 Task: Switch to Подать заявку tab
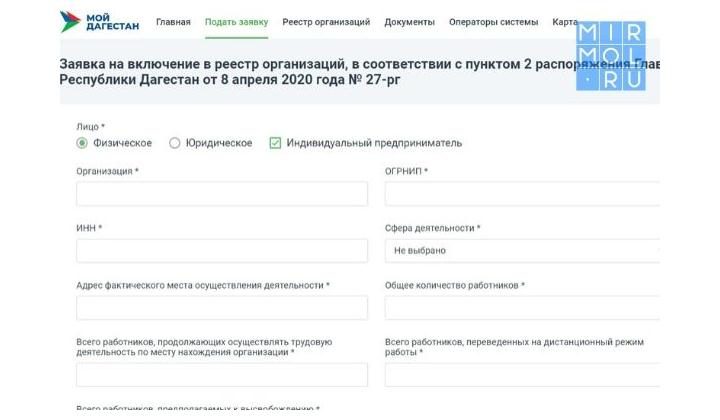236,22
